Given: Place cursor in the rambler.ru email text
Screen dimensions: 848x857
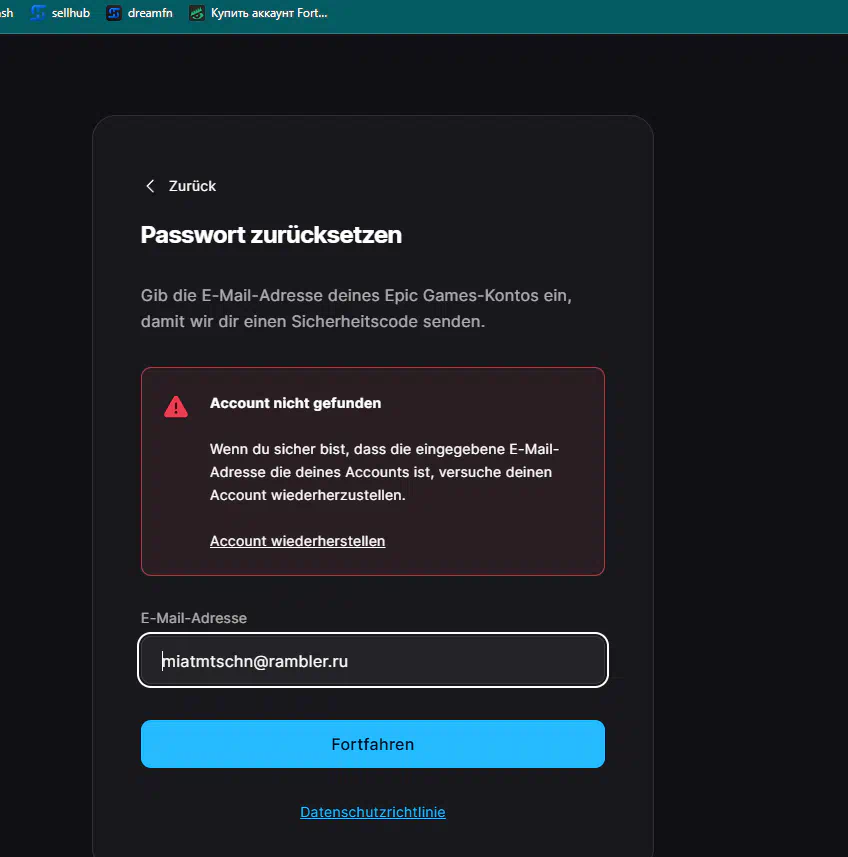Looking at the screenshot, I should pyautogui.click(x=255, y=661).
